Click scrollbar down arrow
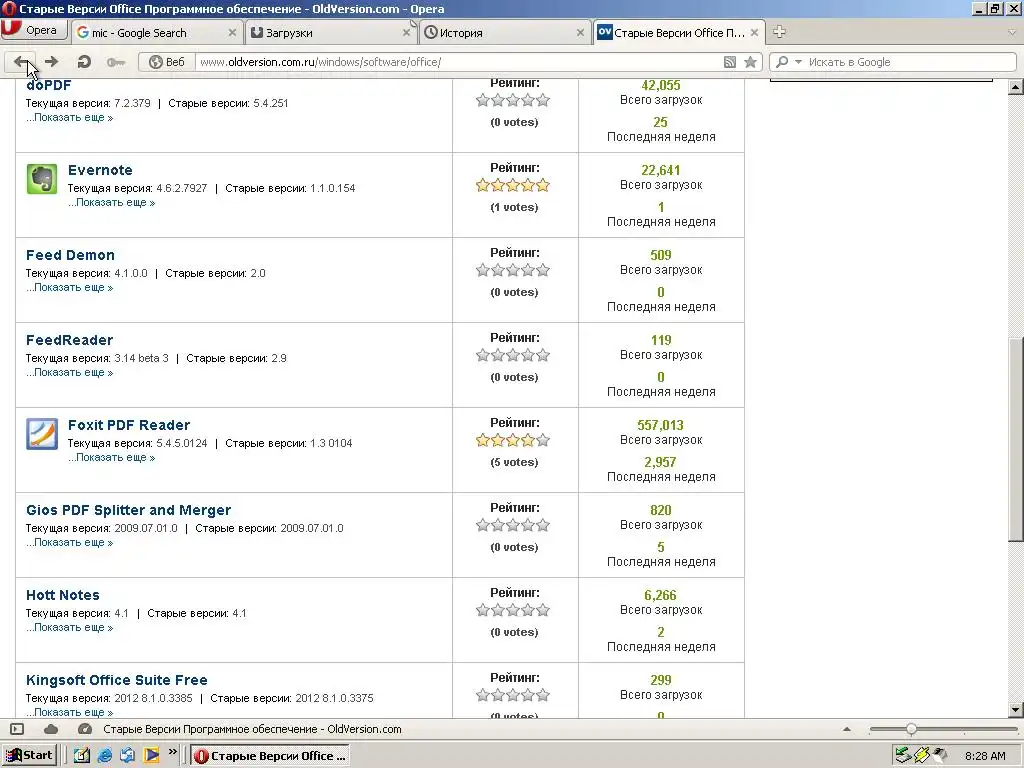Image resolution: width=1024 pixels, height=768 pixels. coord(1016,710)
